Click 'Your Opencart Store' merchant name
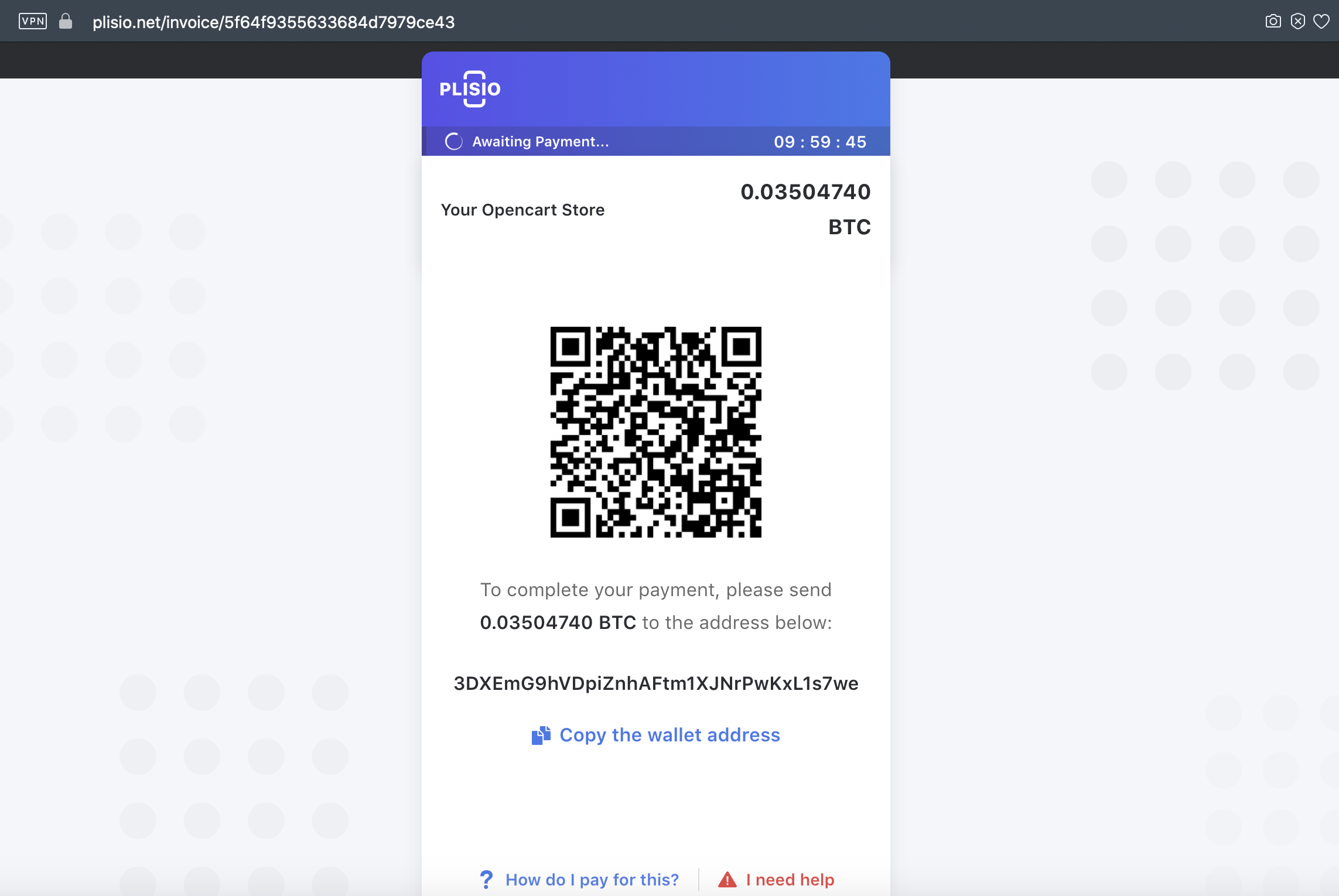1339x896 pixels. coord(522,210)
